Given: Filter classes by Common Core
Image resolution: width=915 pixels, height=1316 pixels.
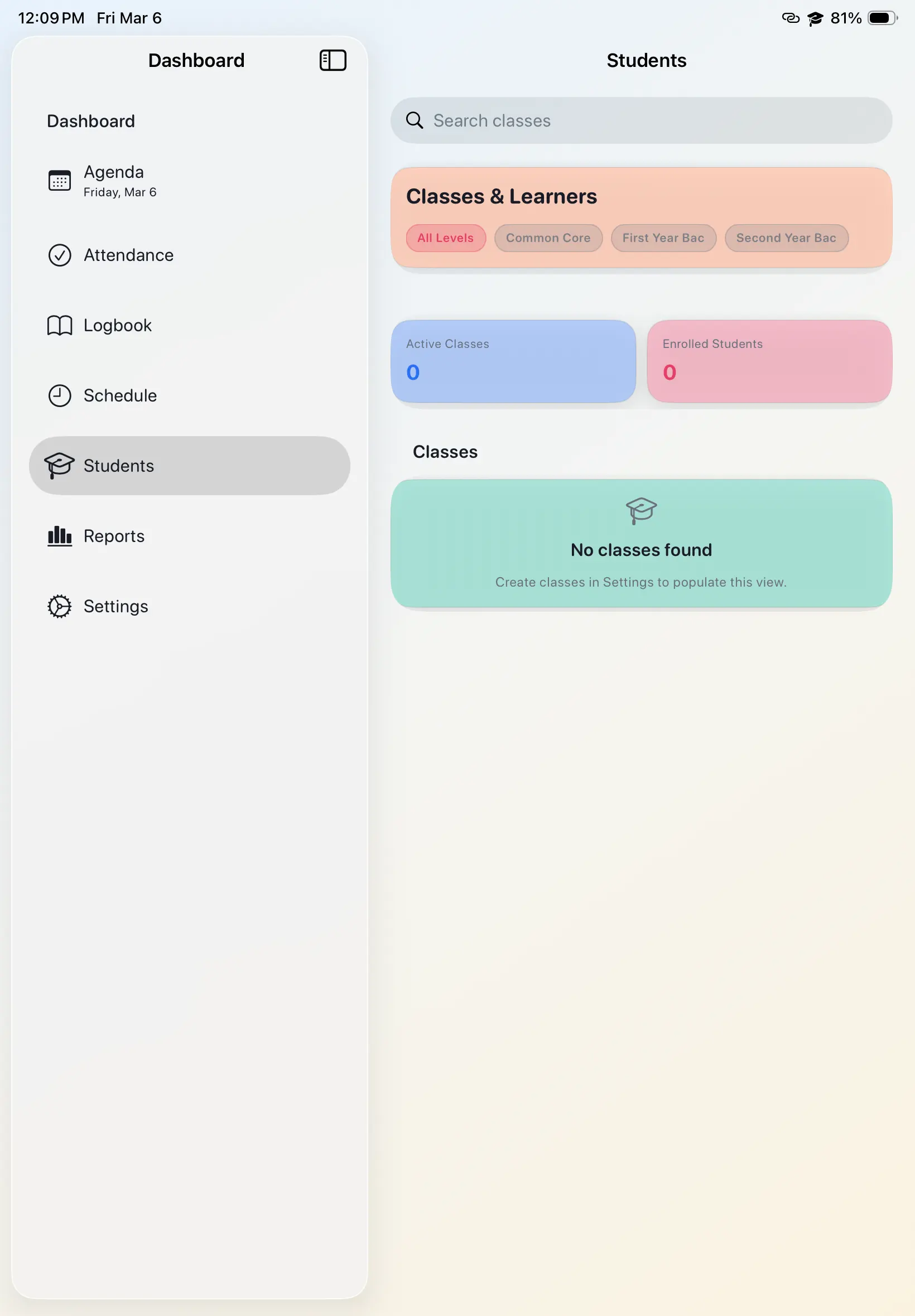Looking at the screenshot, I should pyautogui.click(x=547, y=238).
